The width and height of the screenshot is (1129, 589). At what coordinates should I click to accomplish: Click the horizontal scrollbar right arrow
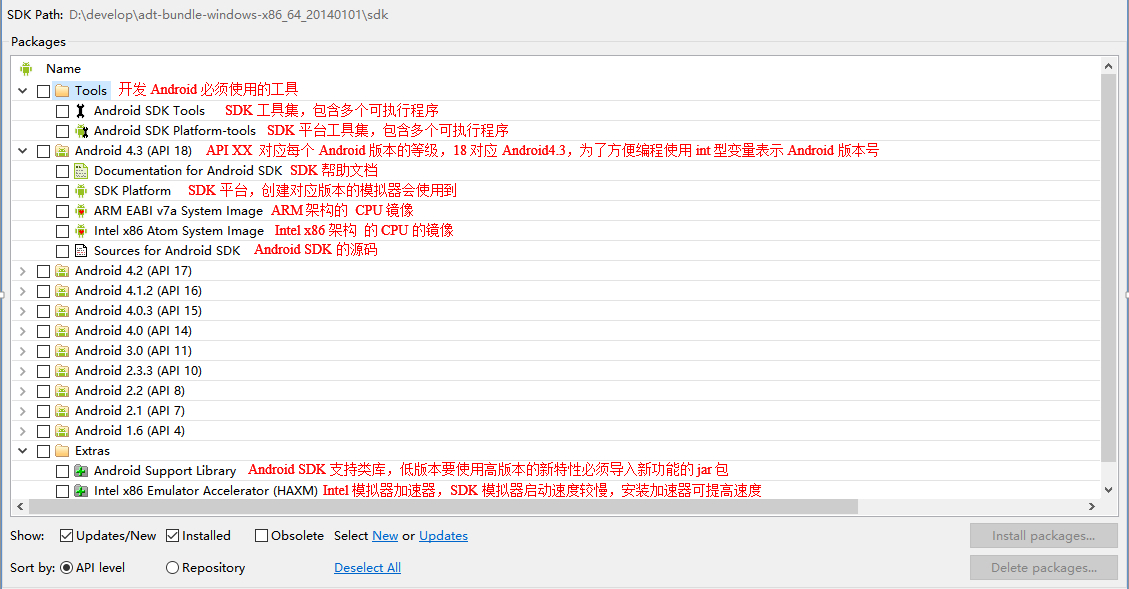pos(1092,506)
